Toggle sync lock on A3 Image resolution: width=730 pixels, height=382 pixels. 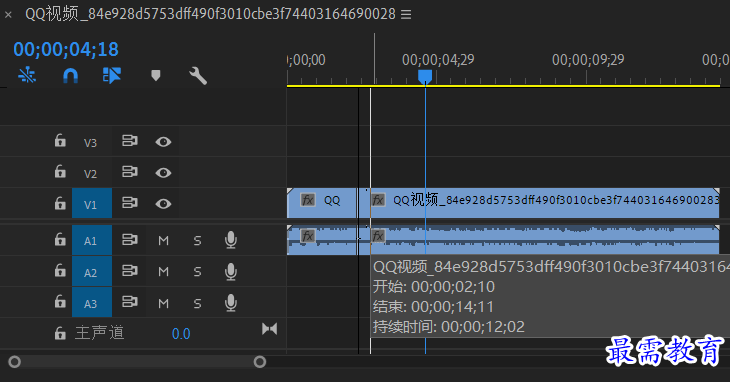(129, 302)
